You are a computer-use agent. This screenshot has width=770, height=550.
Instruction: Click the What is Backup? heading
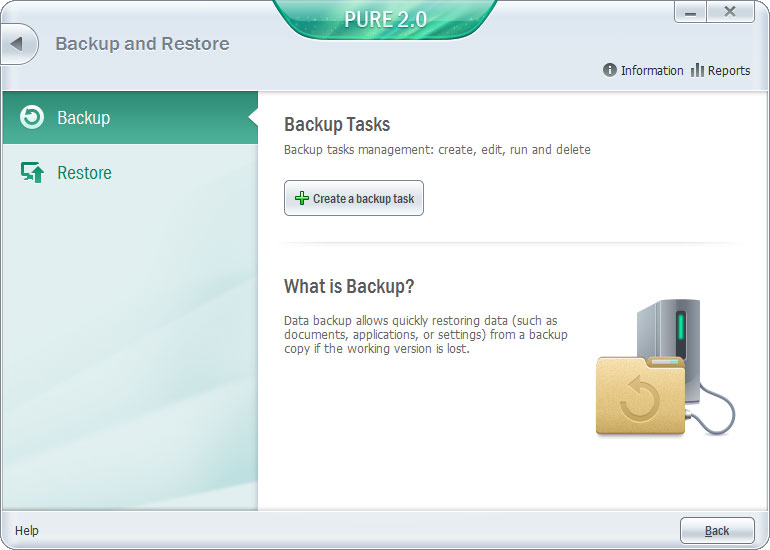click(x=349, y=286)
